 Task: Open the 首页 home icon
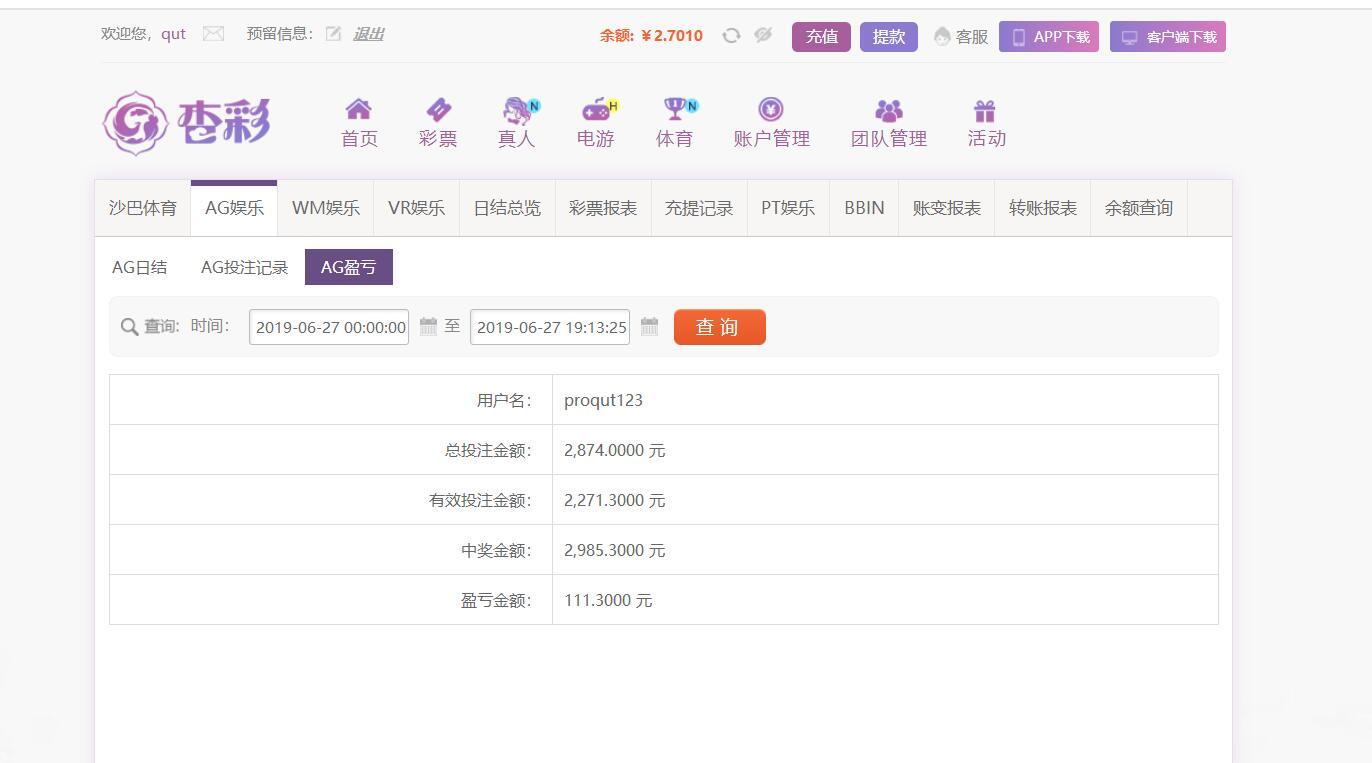(x=359, y=109)
